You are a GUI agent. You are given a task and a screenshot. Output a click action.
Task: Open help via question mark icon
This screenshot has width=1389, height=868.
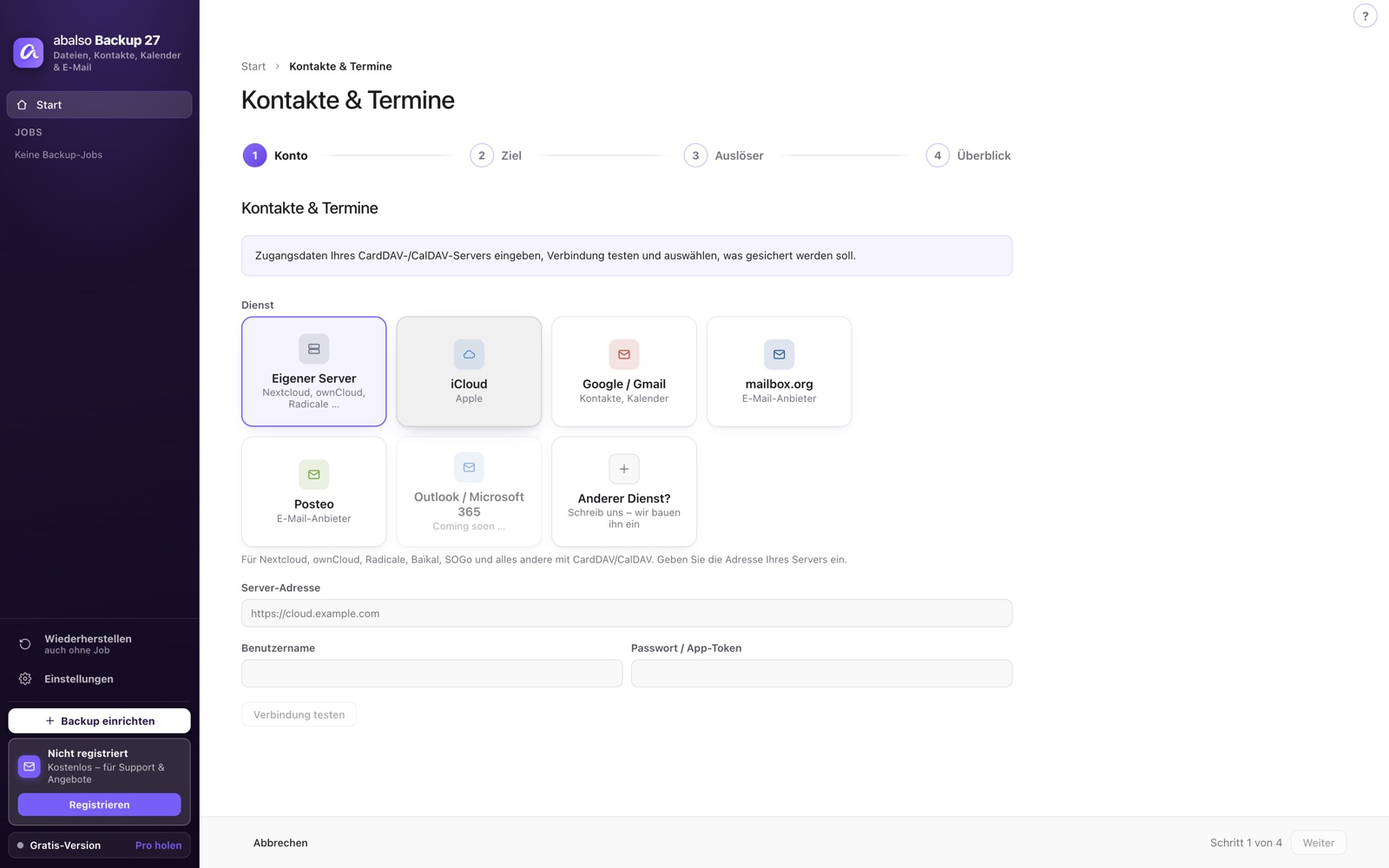[x=1365, y=16]
